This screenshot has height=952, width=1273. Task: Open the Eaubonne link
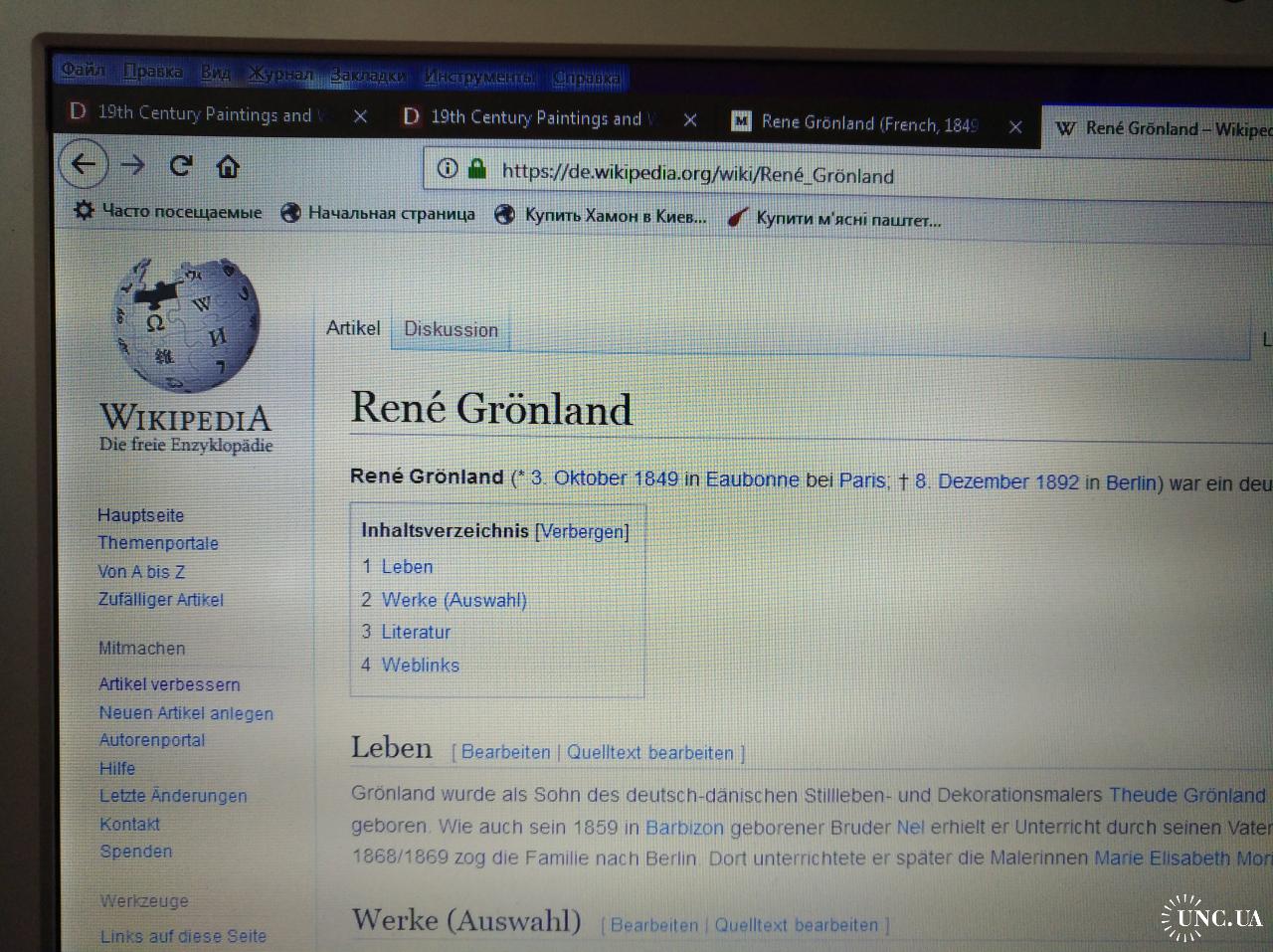[x=752, y=479]
